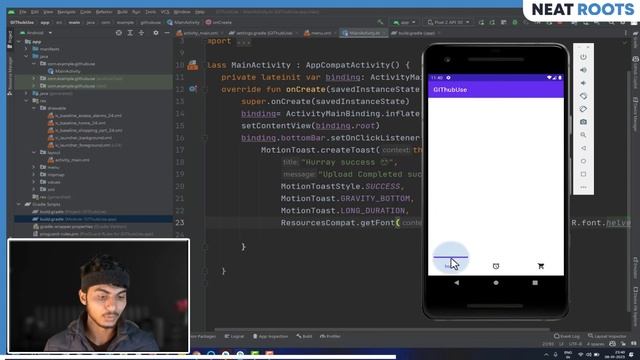Screen dimensions: 640x360
Task: Click the green debug bug icon
Action: (x=515, y=22)
